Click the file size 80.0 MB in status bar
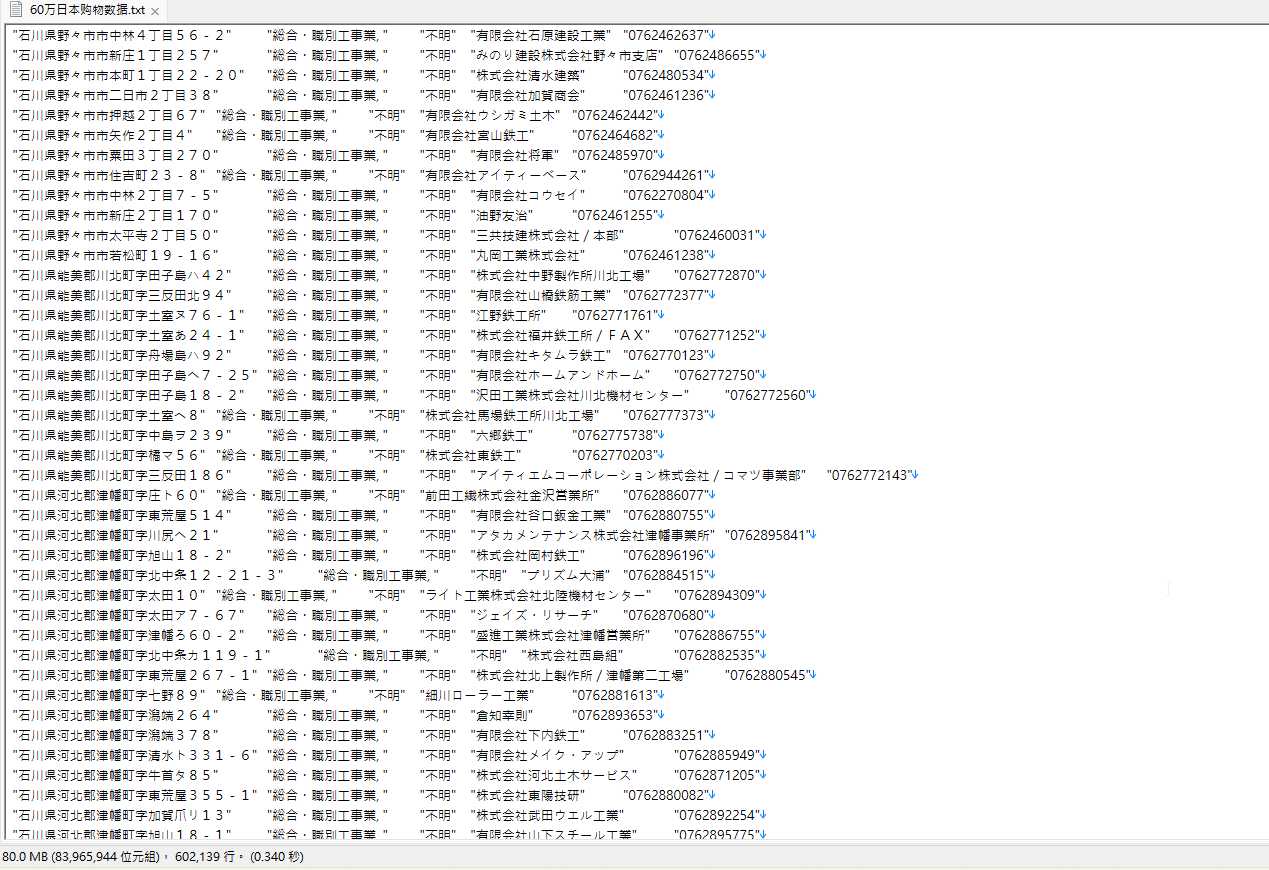This screenshot has height=870, width=1269. (25, 857)
